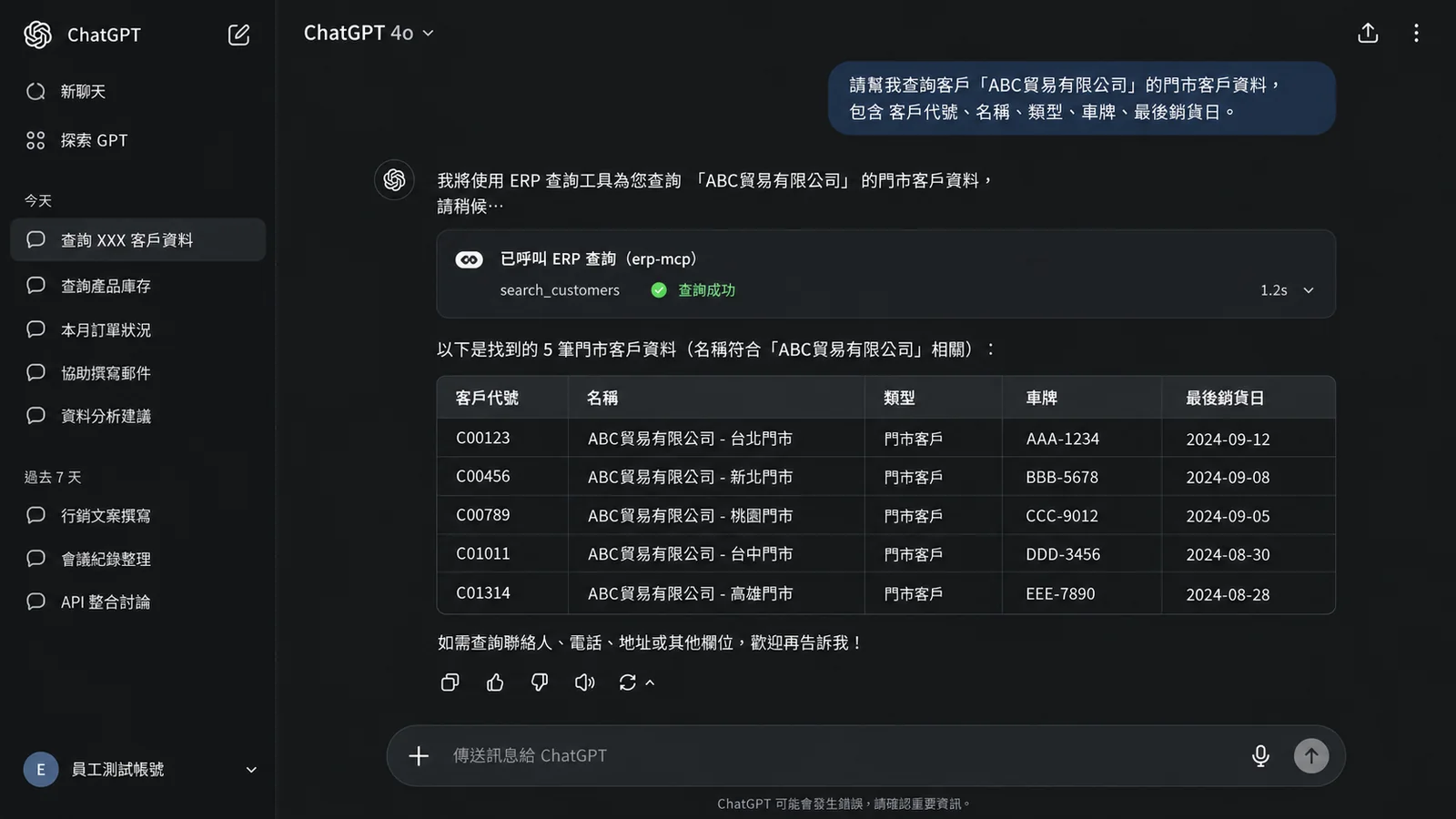Click customer code C00456
The width and height of the screenshot is (1456, 819).
point(483,476)
